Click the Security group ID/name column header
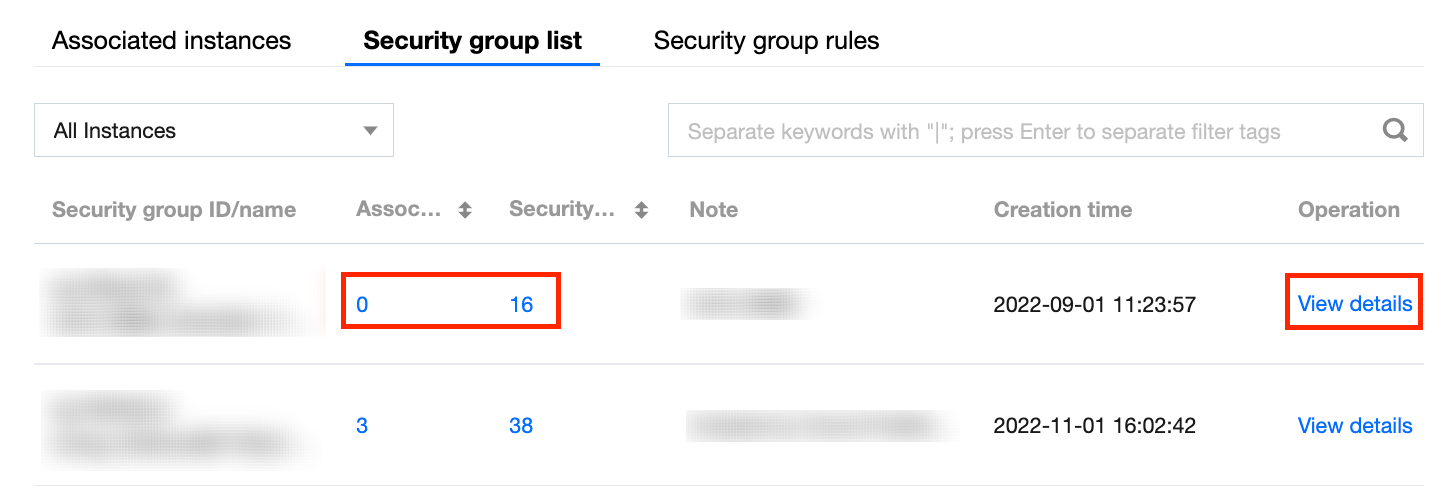This screenshot has width=1444, height=494. pyautogui.click(x=174, y=210)
